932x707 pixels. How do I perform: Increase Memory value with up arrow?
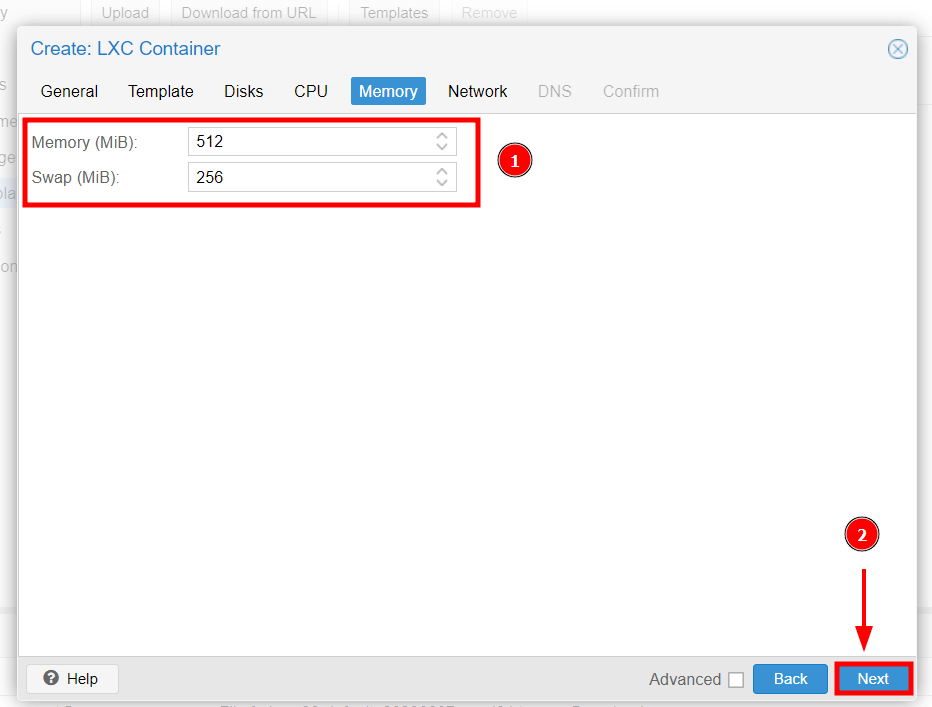pos(442,136)
